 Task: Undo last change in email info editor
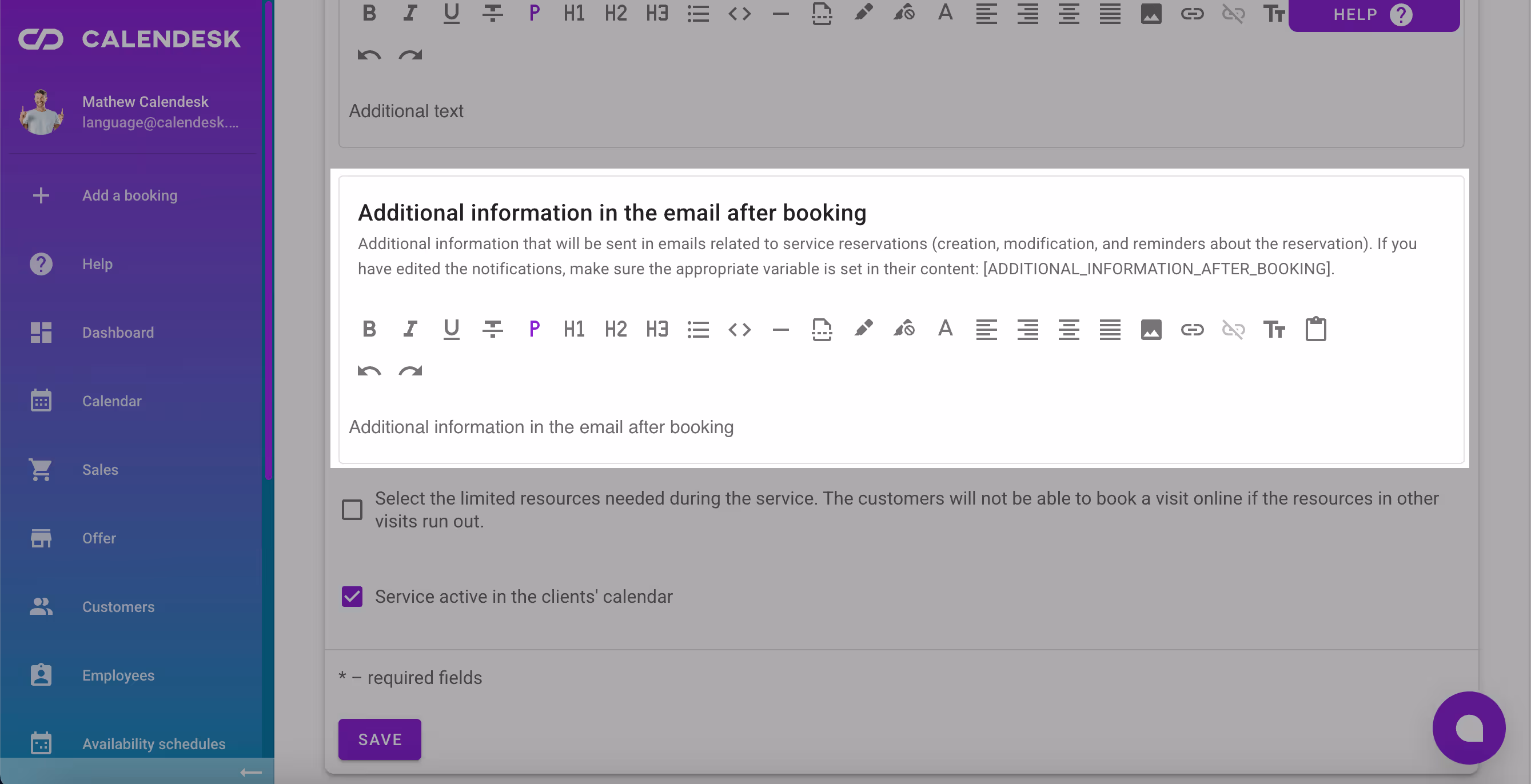click(369, 371)
